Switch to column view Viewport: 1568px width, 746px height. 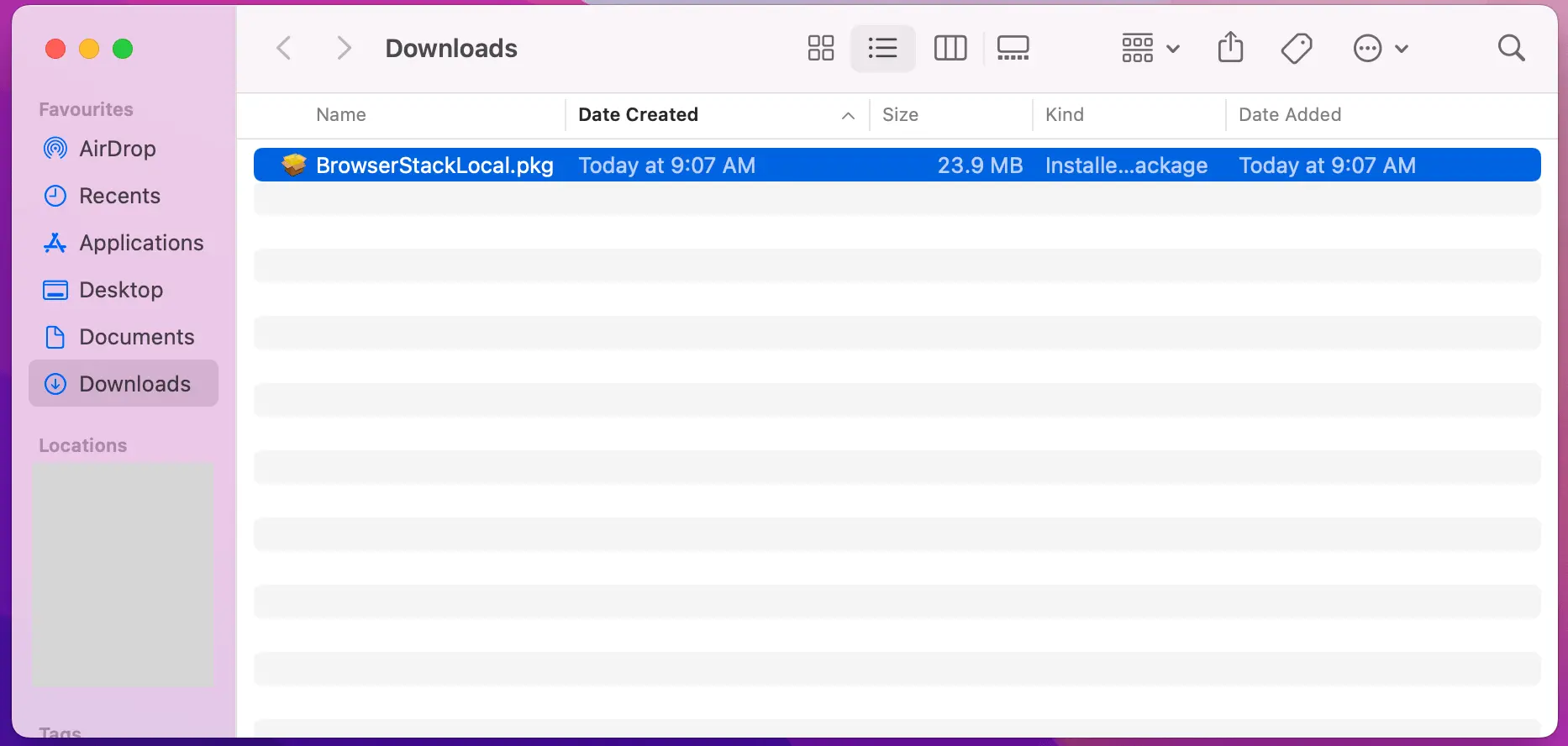click(x=950, y=49)
